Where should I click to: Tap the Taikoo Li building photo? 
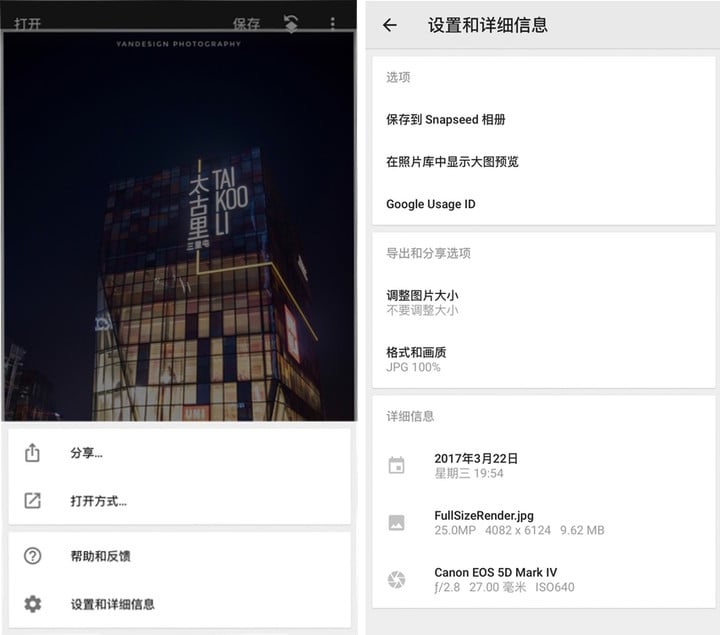point(179,226)
